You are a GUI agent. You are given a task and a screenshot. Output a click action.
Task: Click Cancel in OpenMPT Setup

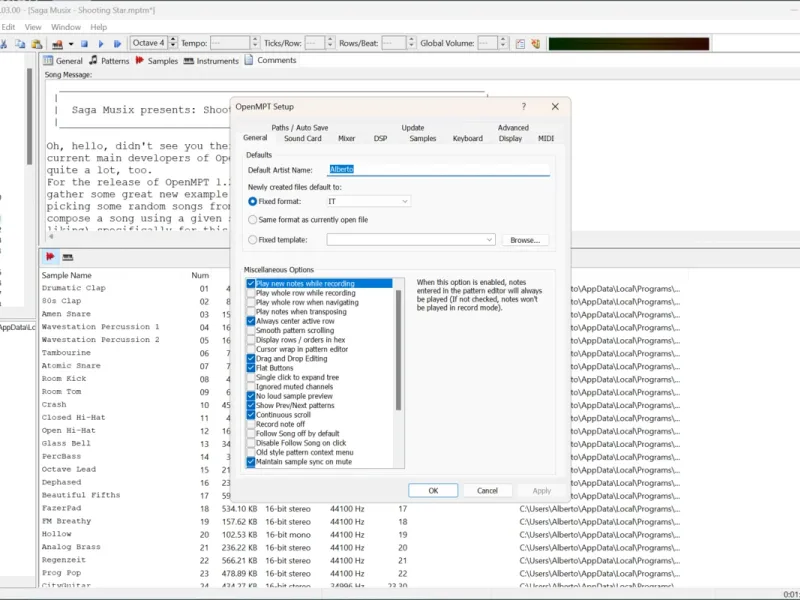tap(487, 490)
